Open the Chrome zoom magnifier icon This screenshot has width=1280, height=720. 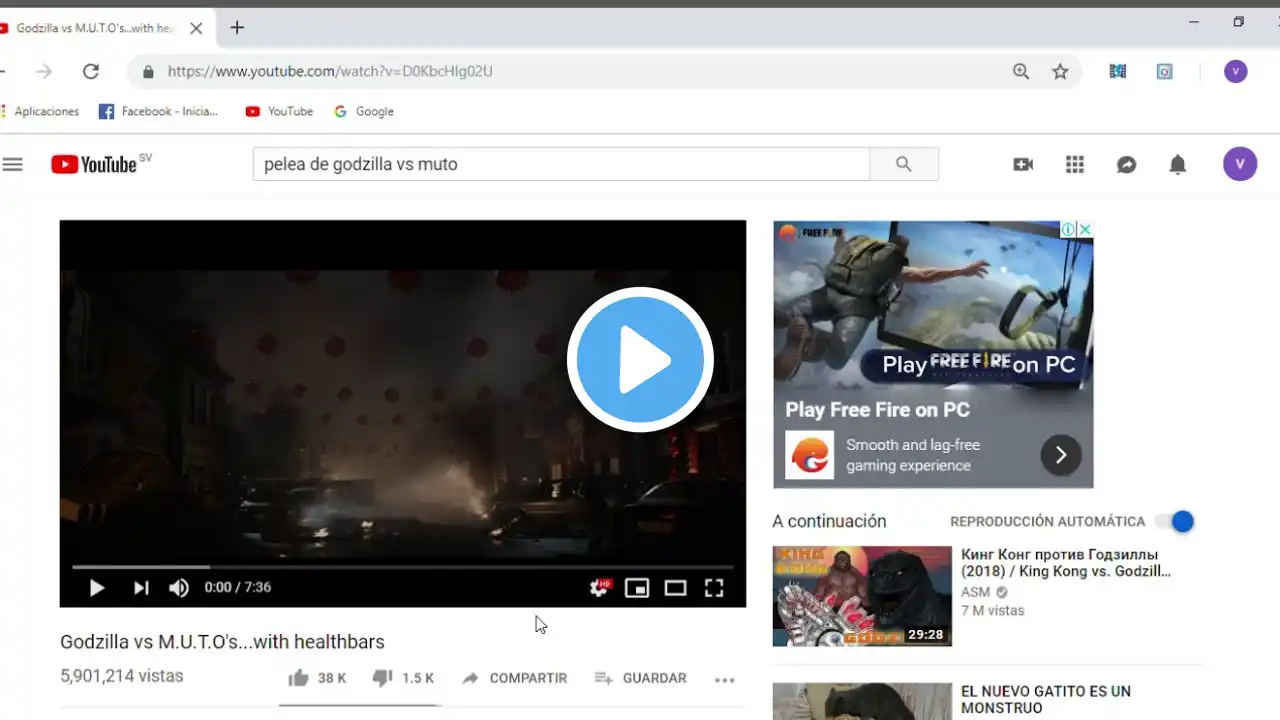[1021, 71]
